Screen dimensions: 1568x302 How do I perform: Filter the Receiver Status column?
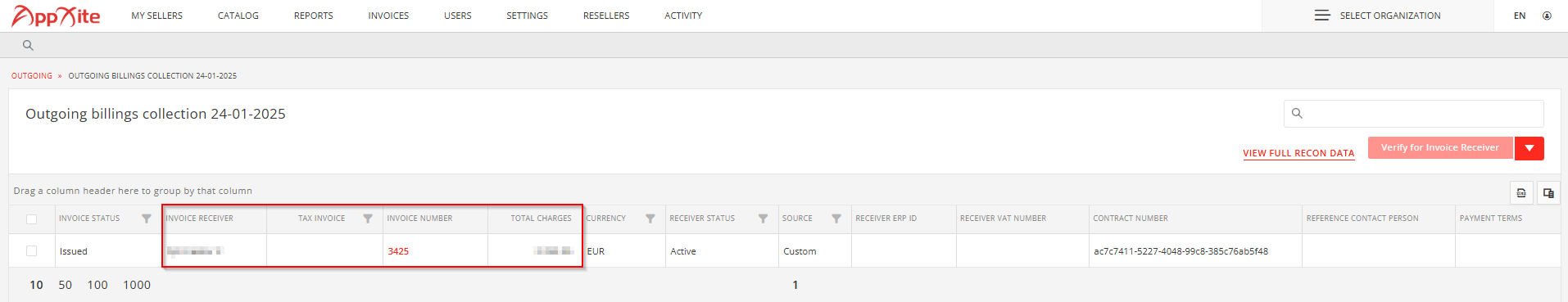click(763, 219)
